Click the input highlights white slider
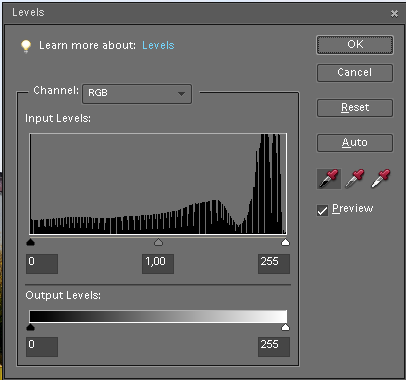The height and width of the screenshot is (380, 406). pos(285,242)
